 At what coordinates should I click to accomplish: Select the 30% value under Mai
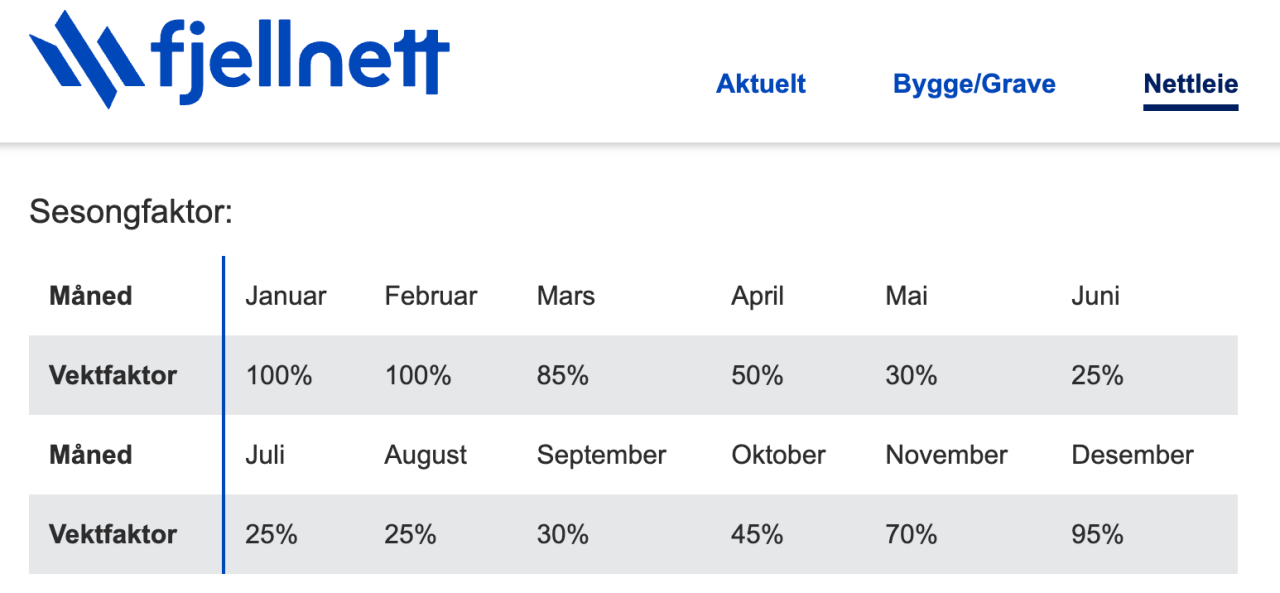pyautogui.click(x=911, y=376)
